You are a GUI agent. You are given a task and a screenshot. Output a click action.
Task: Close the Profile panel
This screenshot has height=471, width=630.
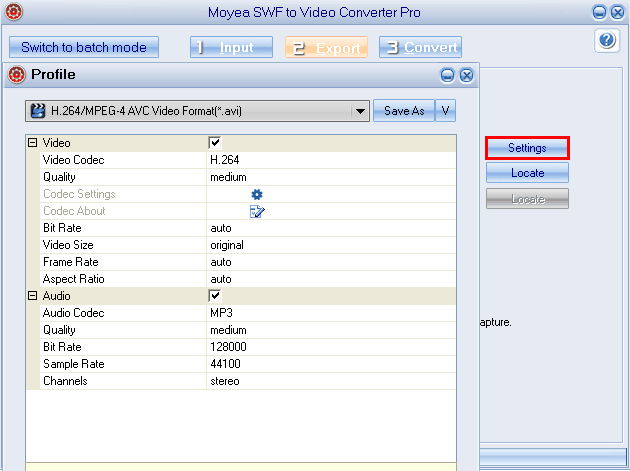pos(466,76)
